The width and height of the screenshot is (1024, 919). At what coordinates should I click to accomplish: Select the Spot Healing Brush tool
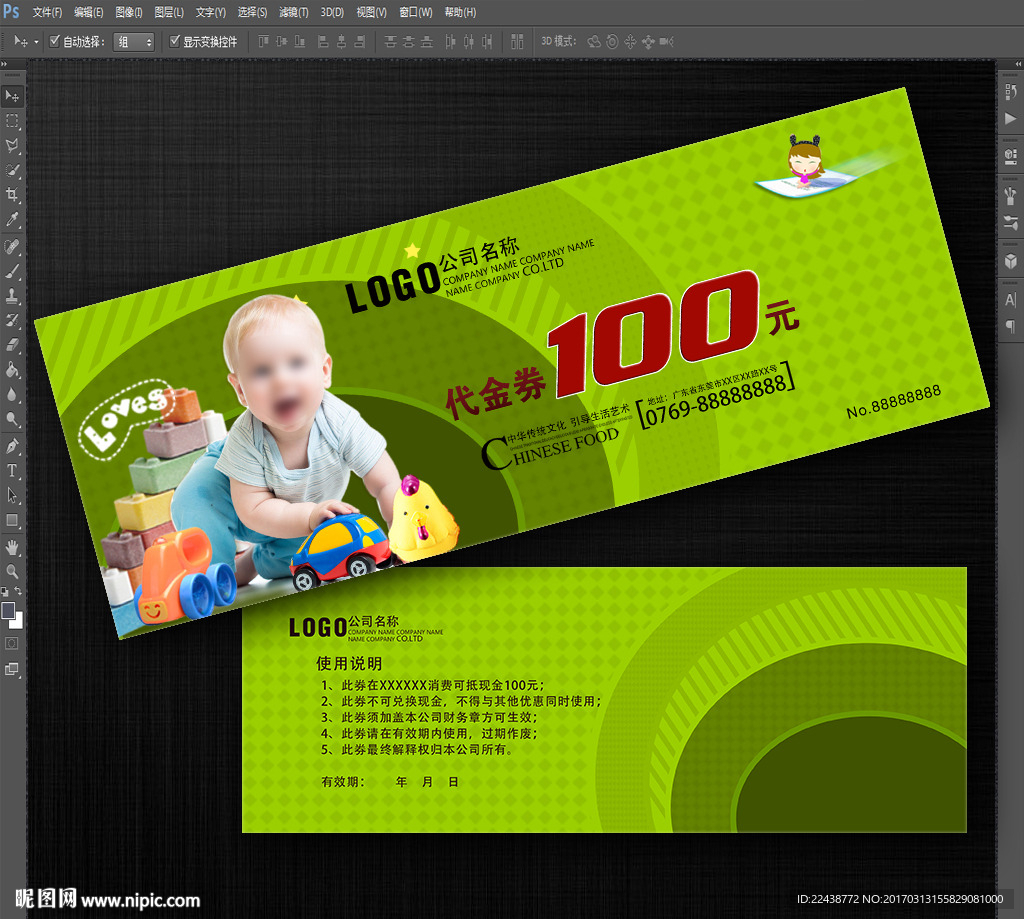[12, 246]
